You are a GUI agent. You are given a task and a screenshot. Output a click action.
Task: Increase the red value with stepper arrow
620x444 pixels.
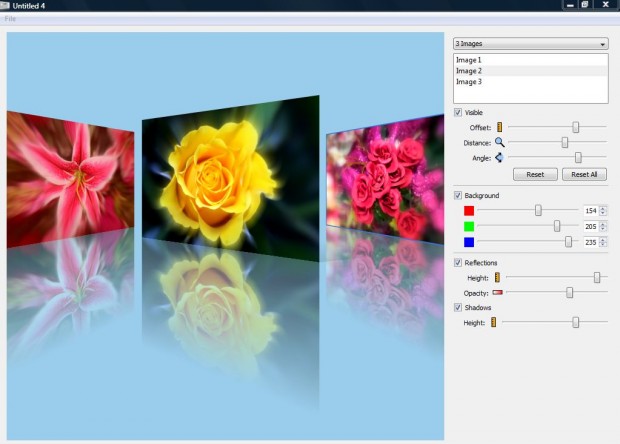tap(603, 208)
